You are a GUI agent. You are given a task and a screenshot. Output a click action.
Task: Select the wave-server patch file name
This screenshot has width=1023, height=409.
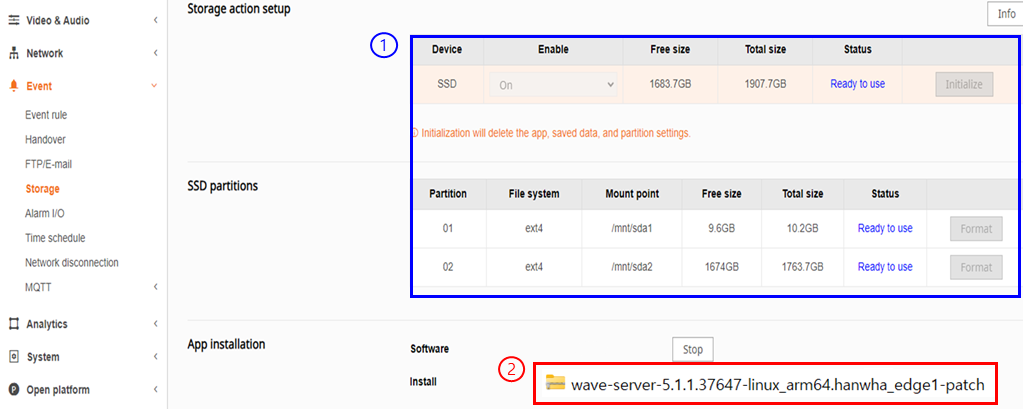[778, 384]
